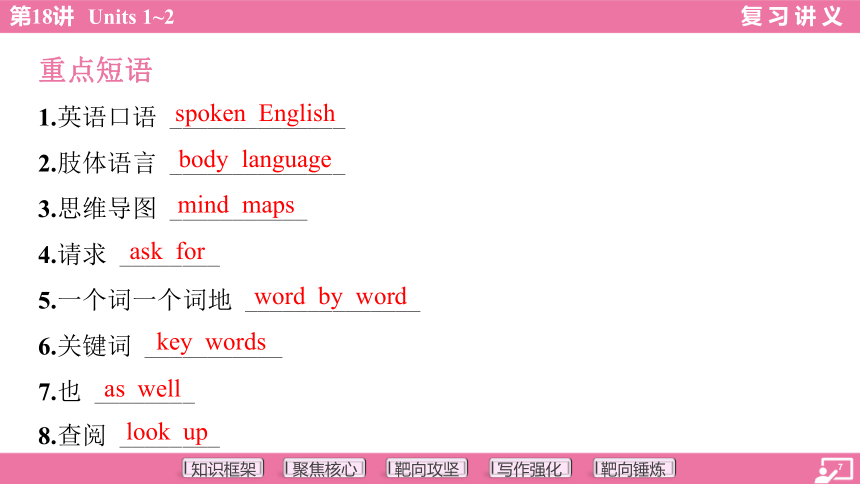Click the answer 'key words'
The width and height of the screenshot is (860, 484).
tap(211, 343)
